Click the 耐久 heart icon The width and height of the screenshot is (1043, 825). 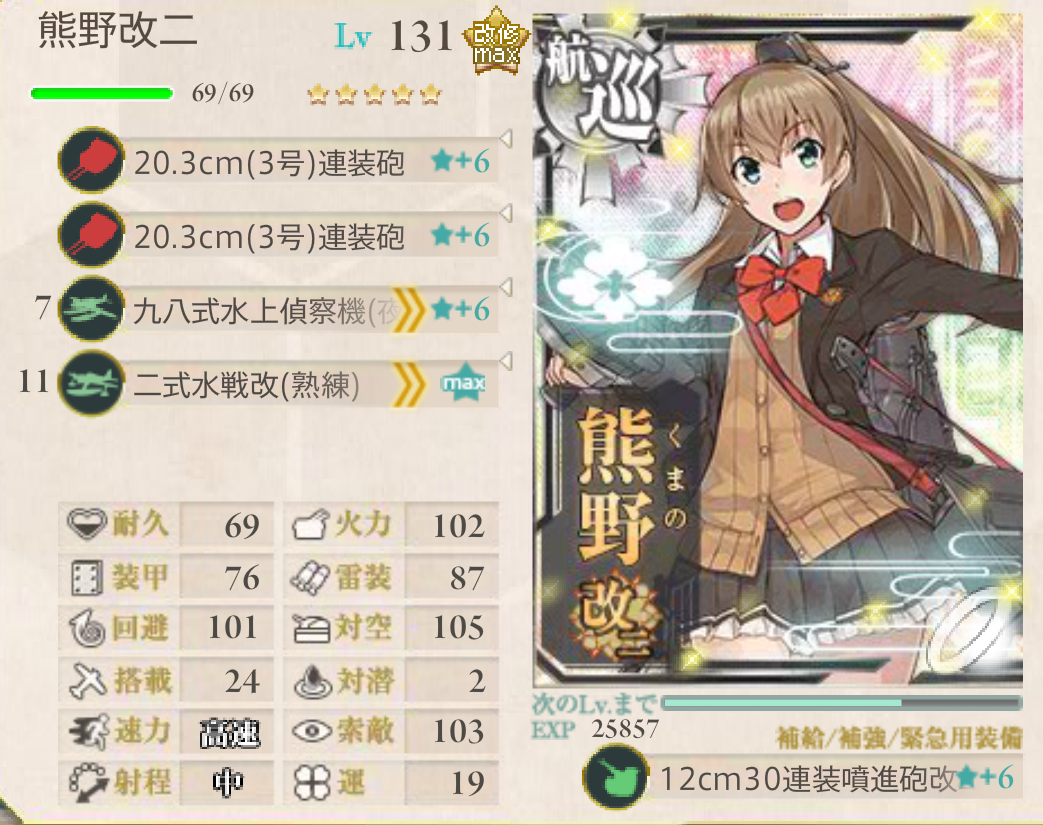coord(86,524)
